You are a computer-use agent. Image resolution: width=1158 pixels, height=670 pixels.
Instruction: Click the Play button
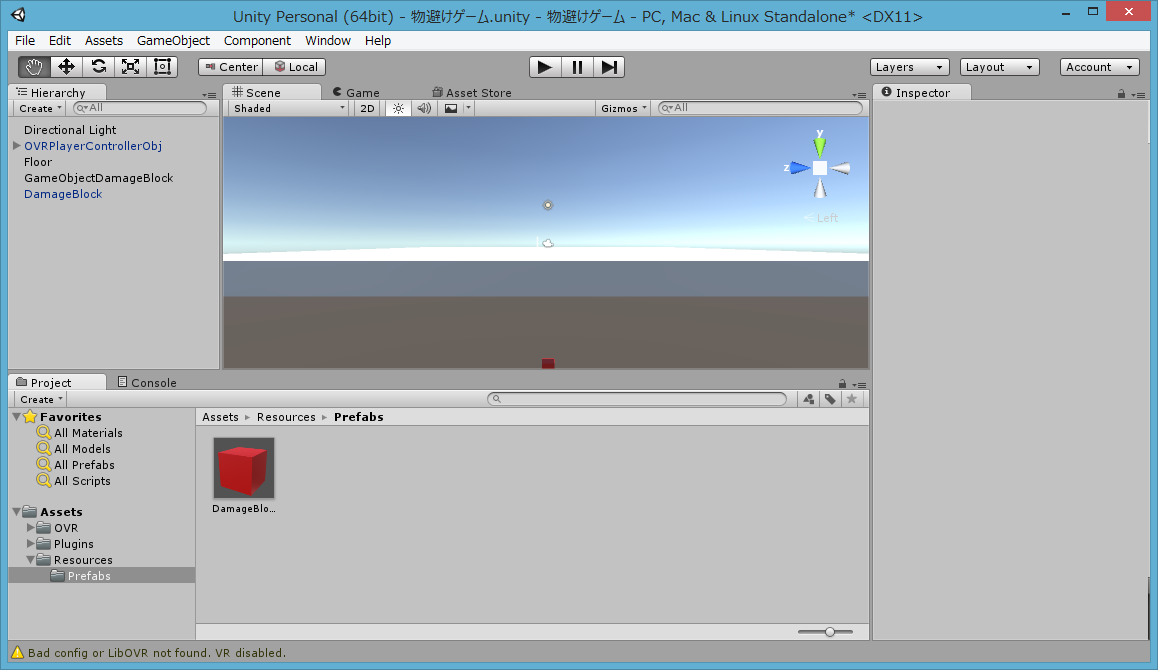[545, 67]
